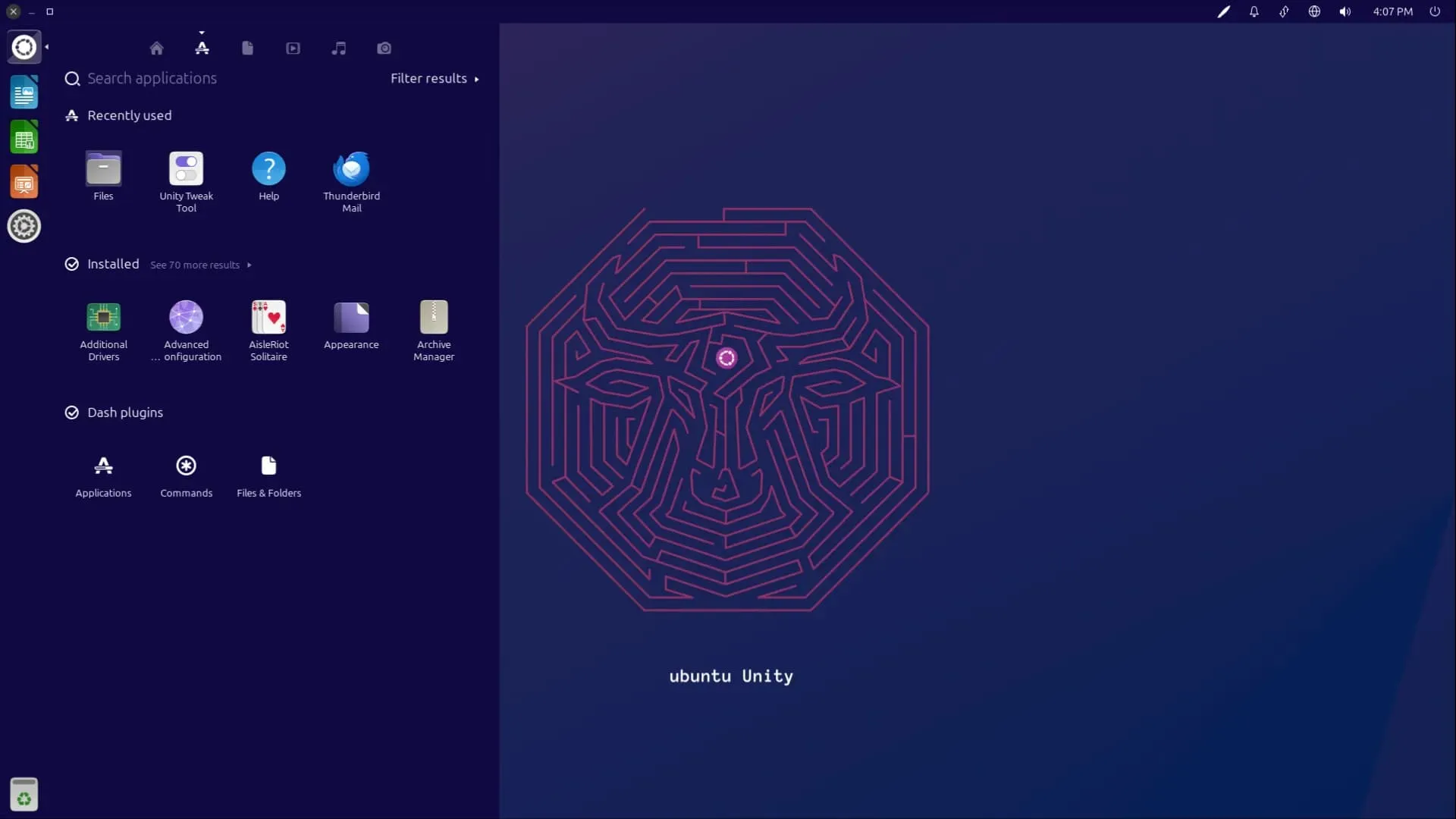Open Advanced Network Configuration icon
The width and height of the screenshot is (1456, 819).
point(186,318)
